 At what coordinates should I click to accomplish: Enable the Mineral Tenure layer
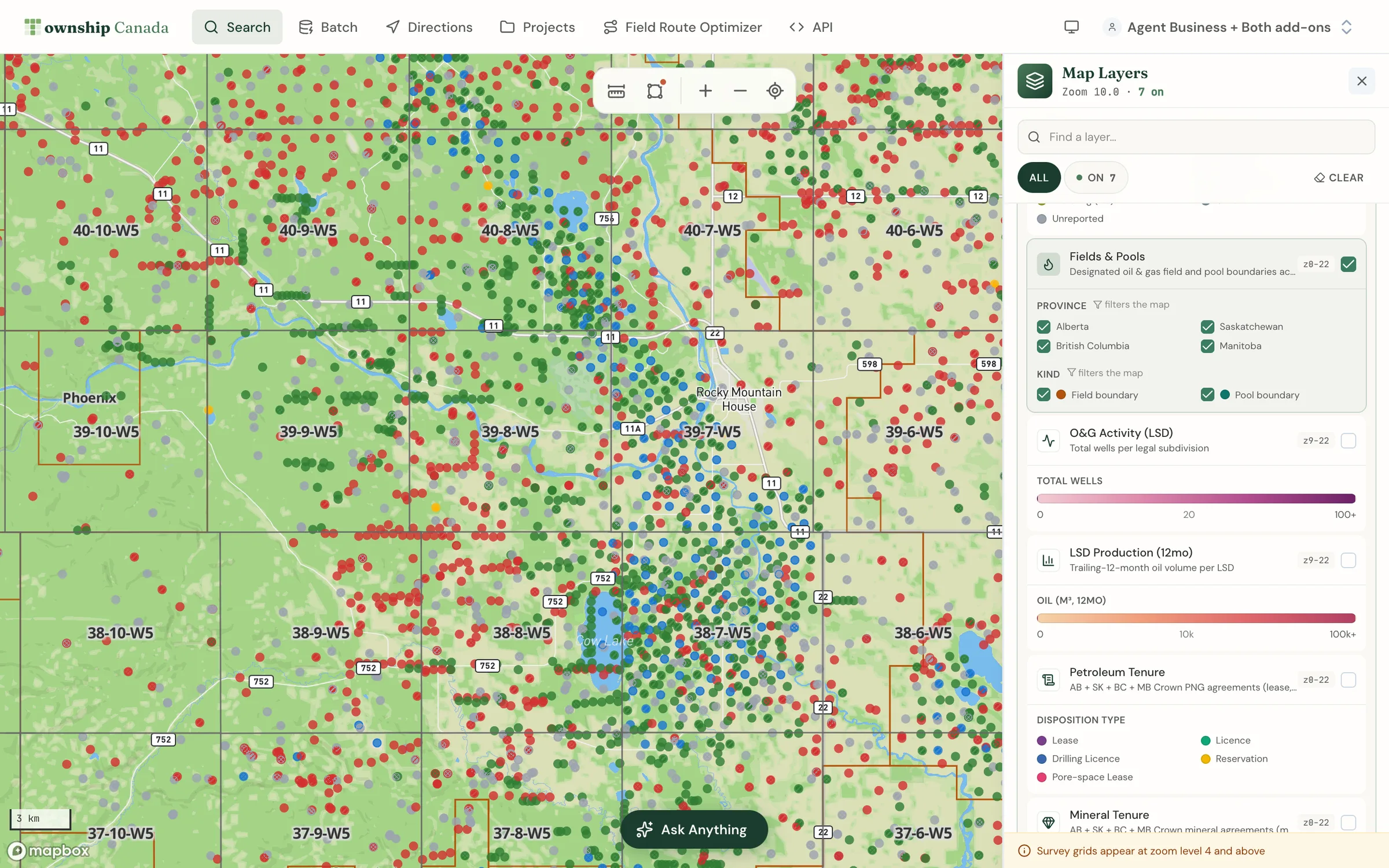click(1348, 822)
